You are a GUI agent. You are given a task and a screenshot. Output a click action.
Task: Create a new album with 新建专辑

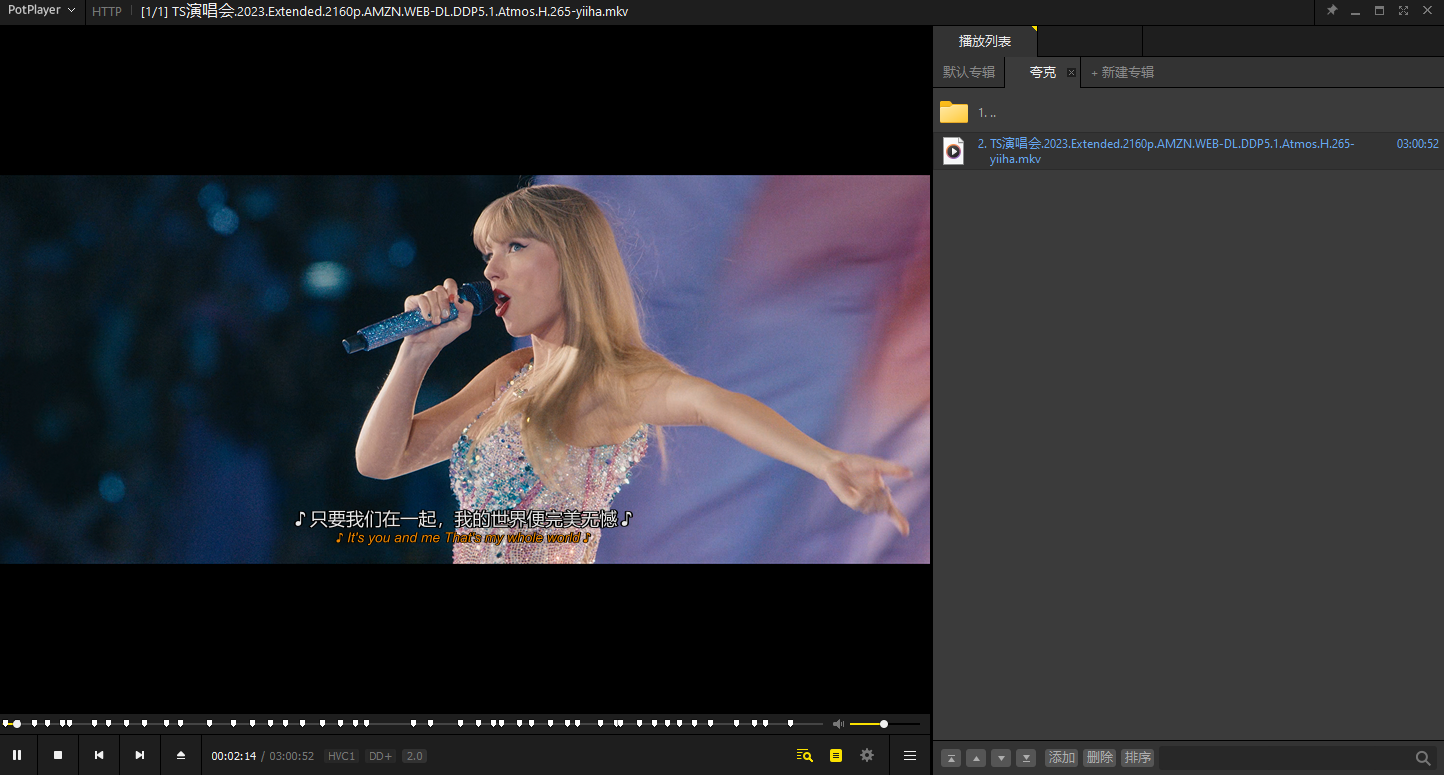tap(1122, 72)
